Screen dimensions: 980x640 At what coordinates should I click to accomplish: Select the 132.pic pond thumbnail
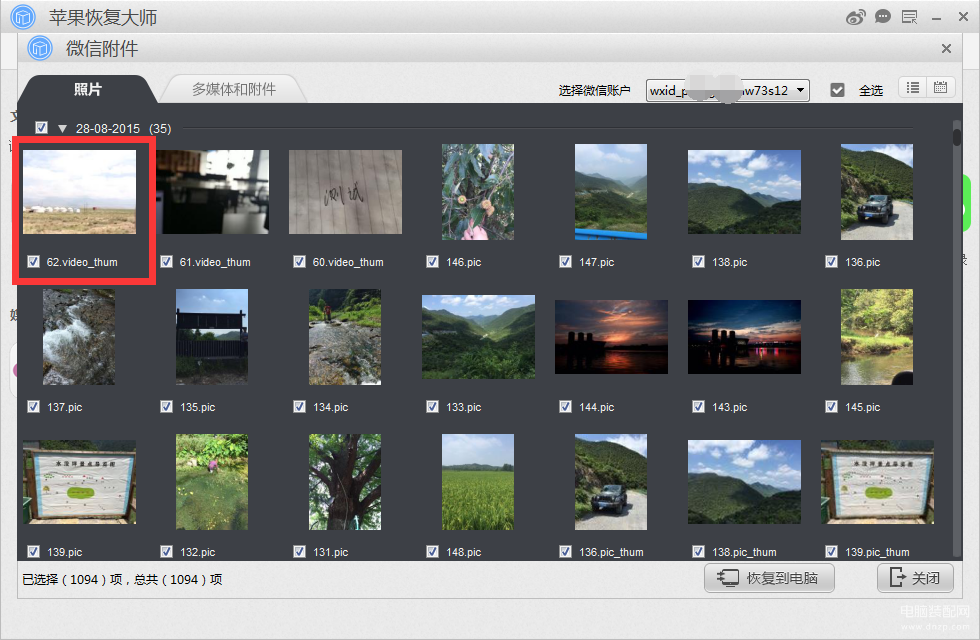click(212, 482)
